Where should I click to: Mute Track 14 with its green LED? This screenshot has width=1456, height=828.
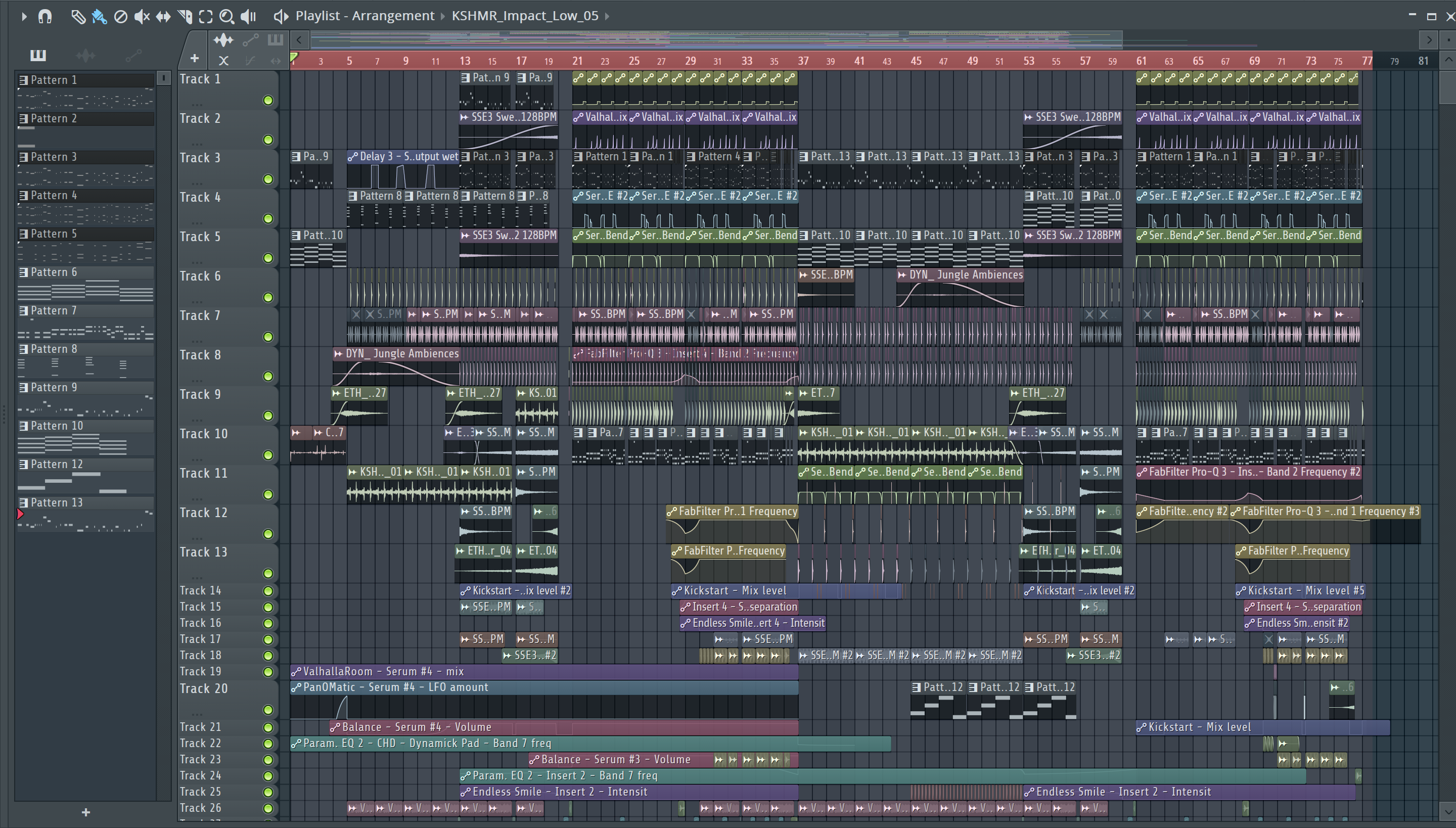(268, 591)
